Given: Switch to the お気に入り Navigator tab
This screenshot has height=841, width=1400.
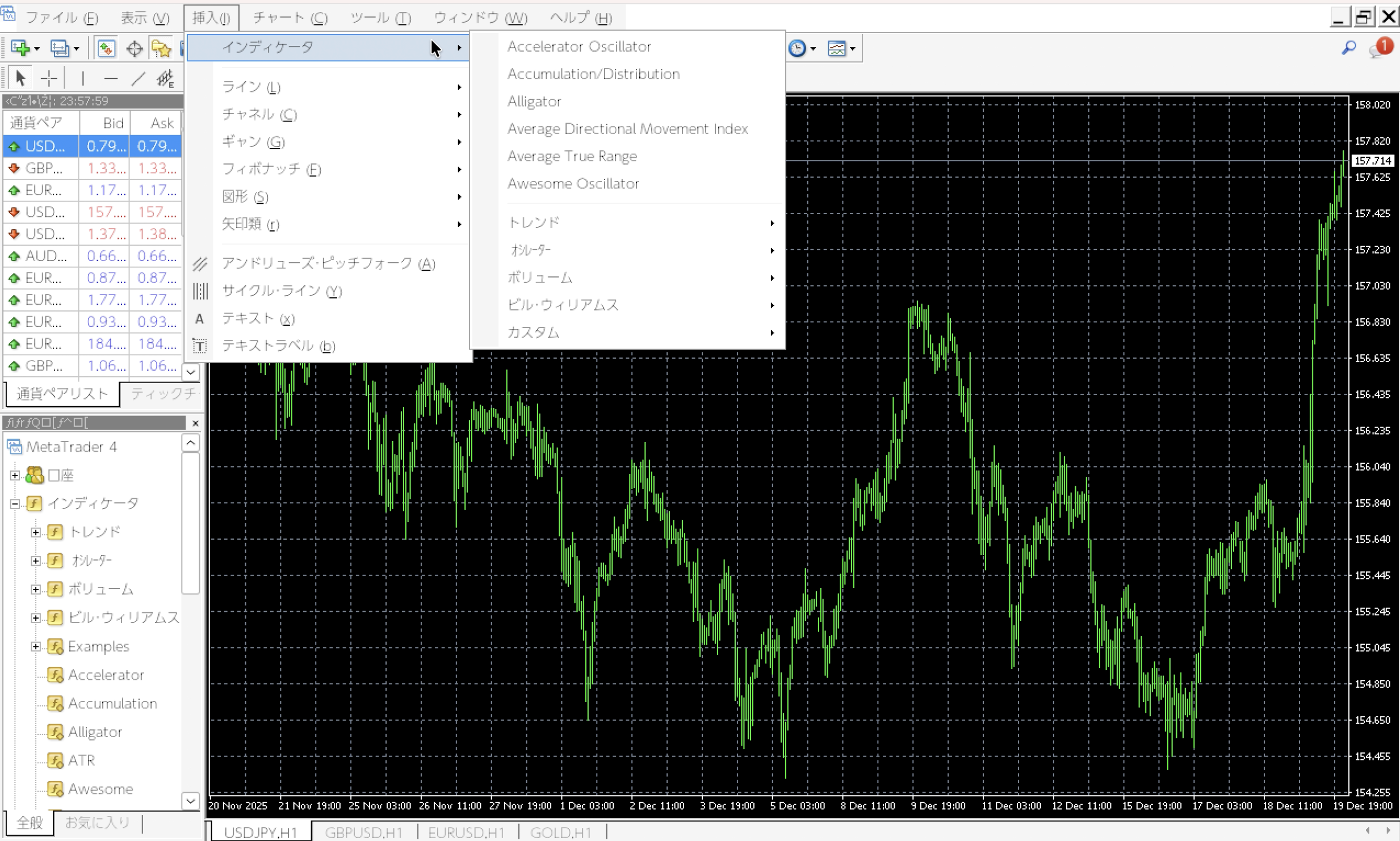Looking at the screenshot, I should [x=98, y=822].
